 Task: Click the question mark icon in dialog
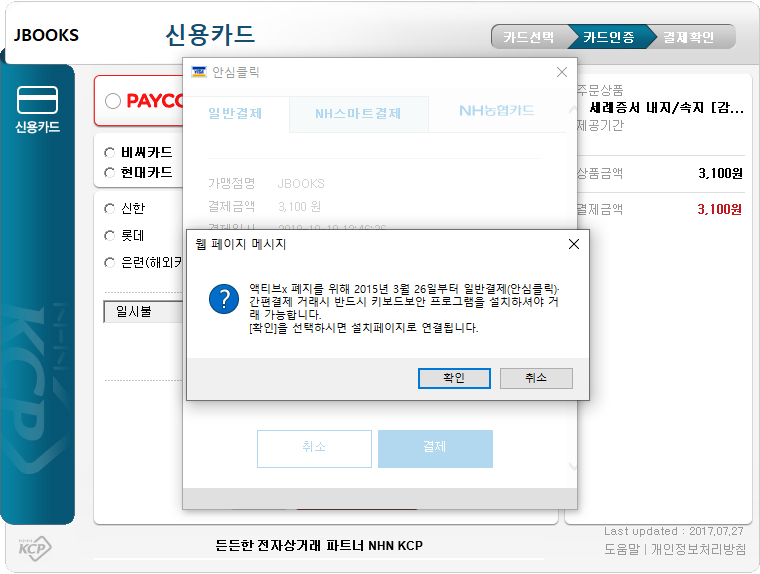(224, 299)
